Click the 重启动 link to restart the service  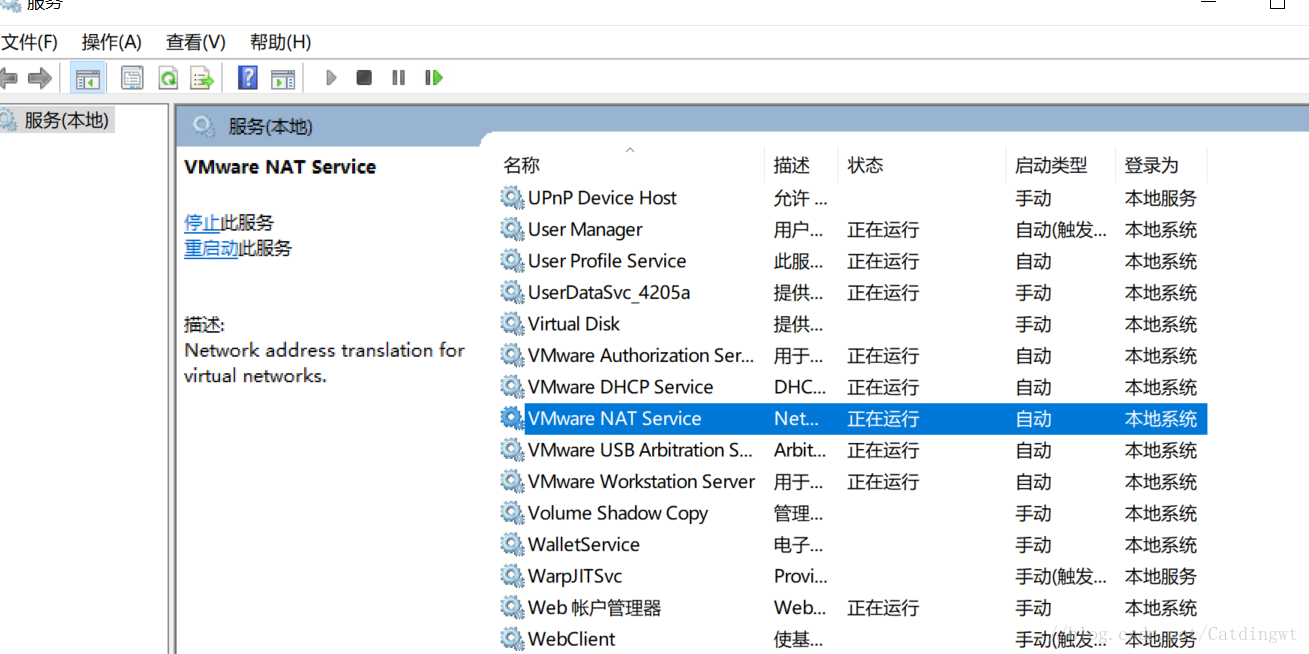(211, 248)
